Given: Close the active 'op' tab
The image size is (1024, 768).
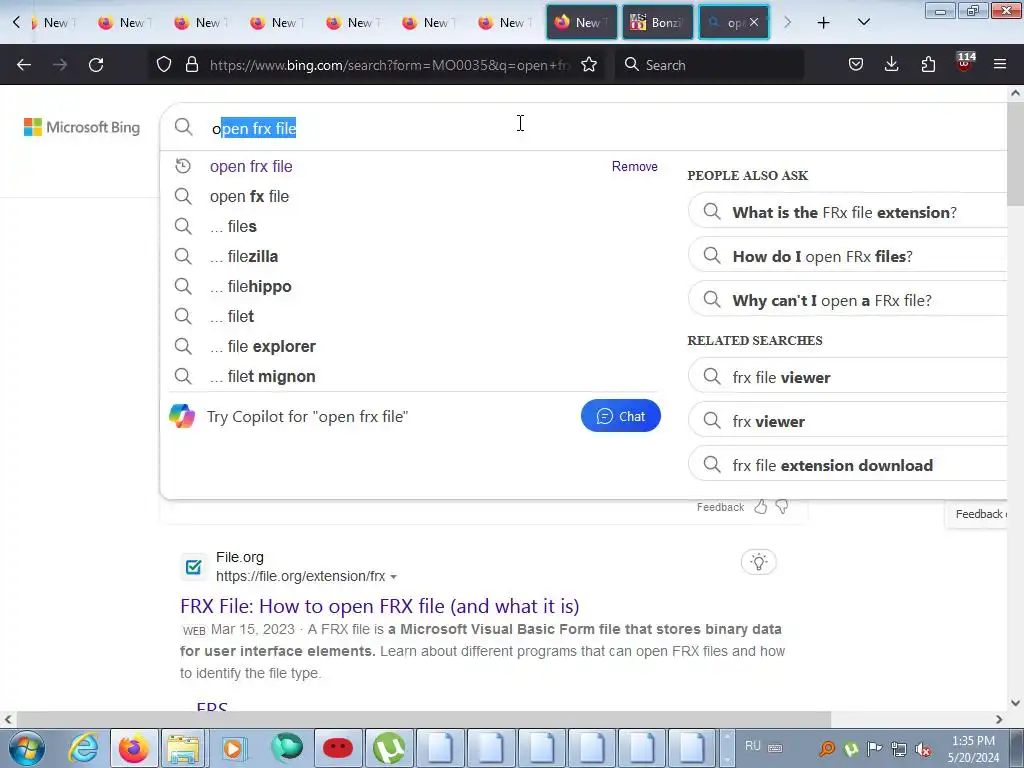Looking at the screenshot, I should 754,22.
